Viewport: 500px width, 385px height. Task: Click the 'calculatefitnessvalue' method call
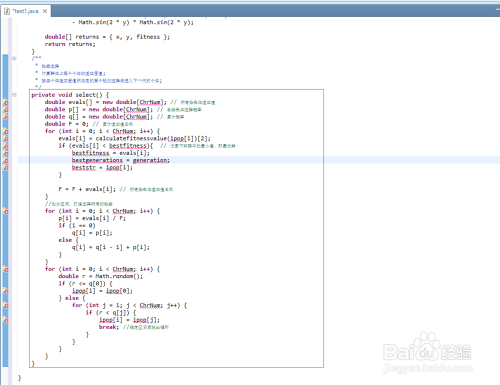(x=131, y=138)
